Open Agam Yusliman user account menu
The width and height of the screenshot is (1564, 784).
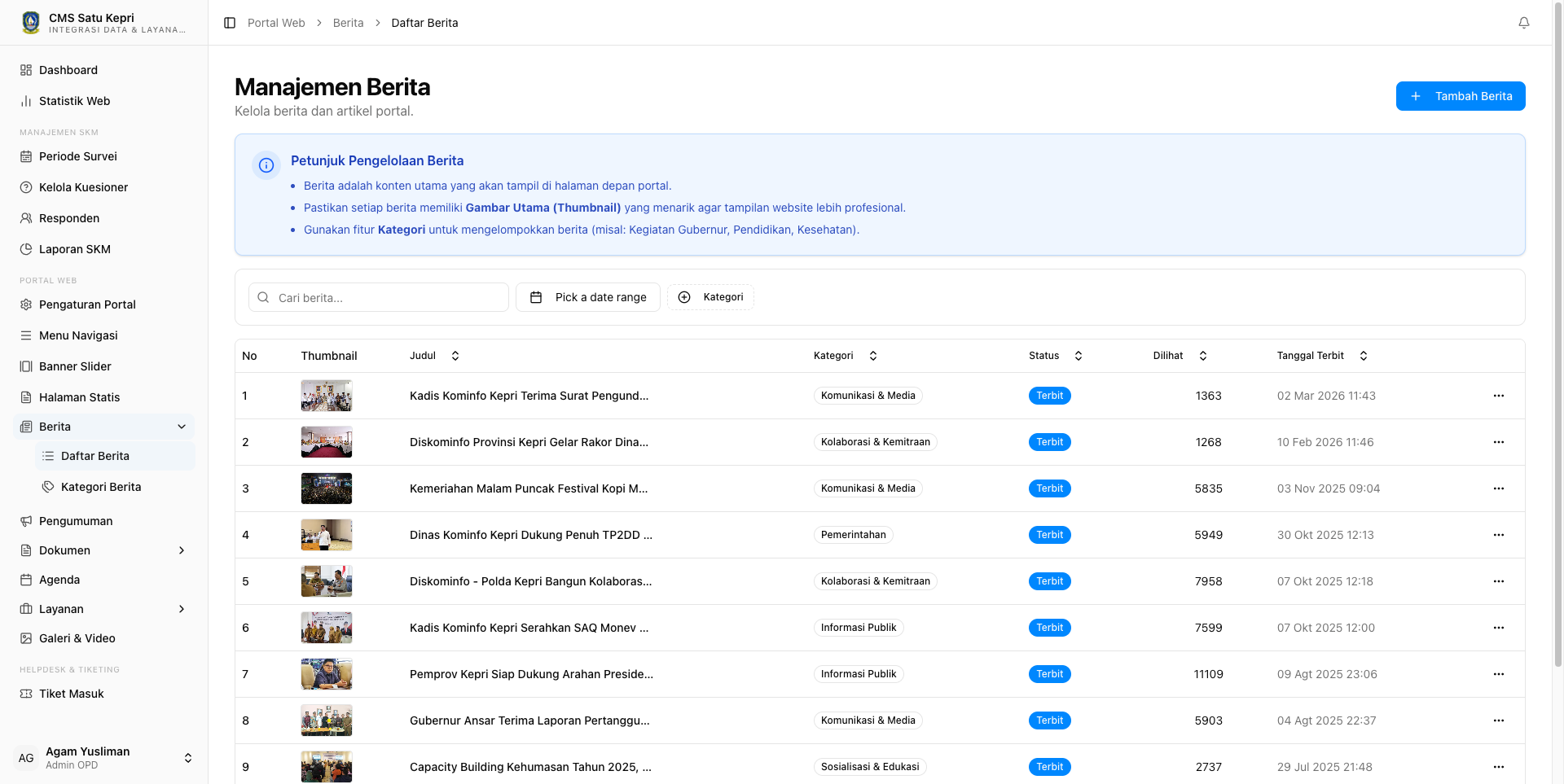104,758
